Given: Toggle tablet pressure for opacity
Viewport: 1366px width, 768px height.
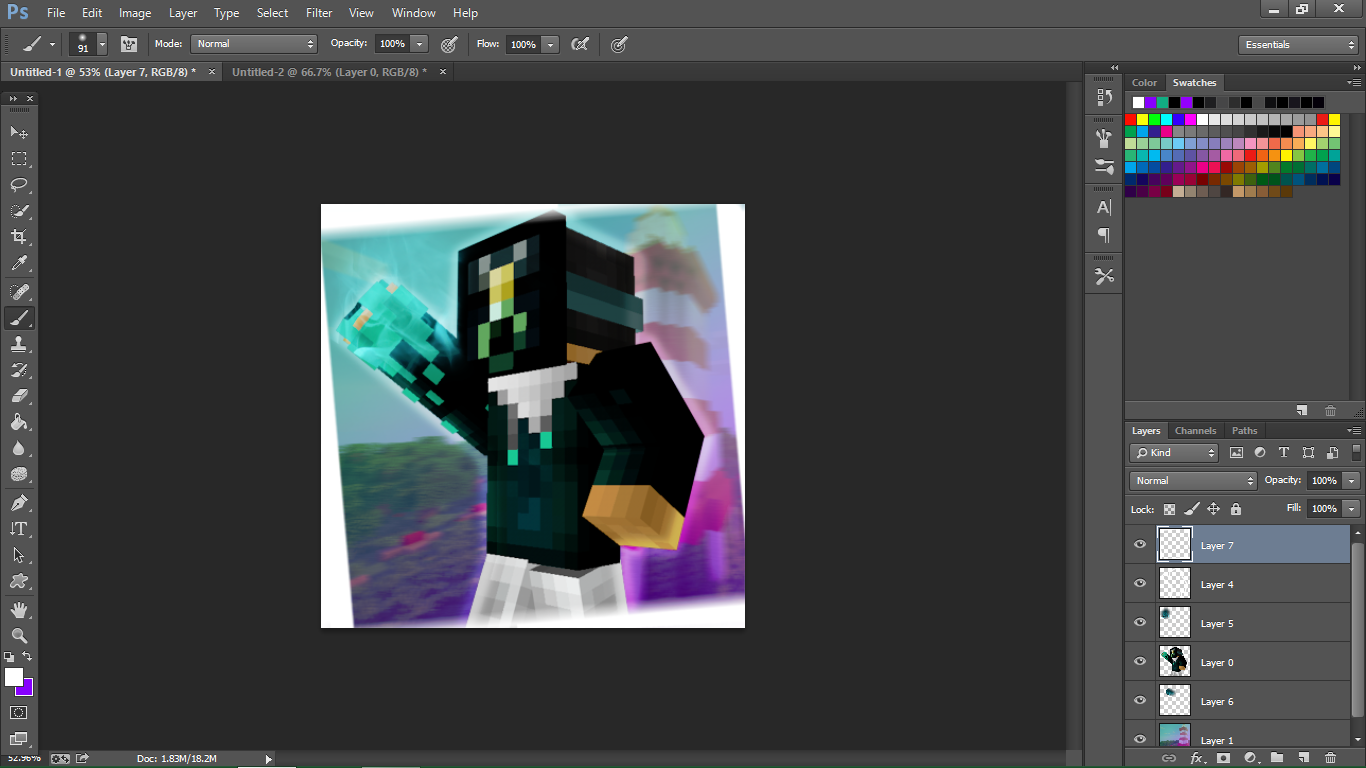Looking at the screenshot, I should (x=449, y=44).
